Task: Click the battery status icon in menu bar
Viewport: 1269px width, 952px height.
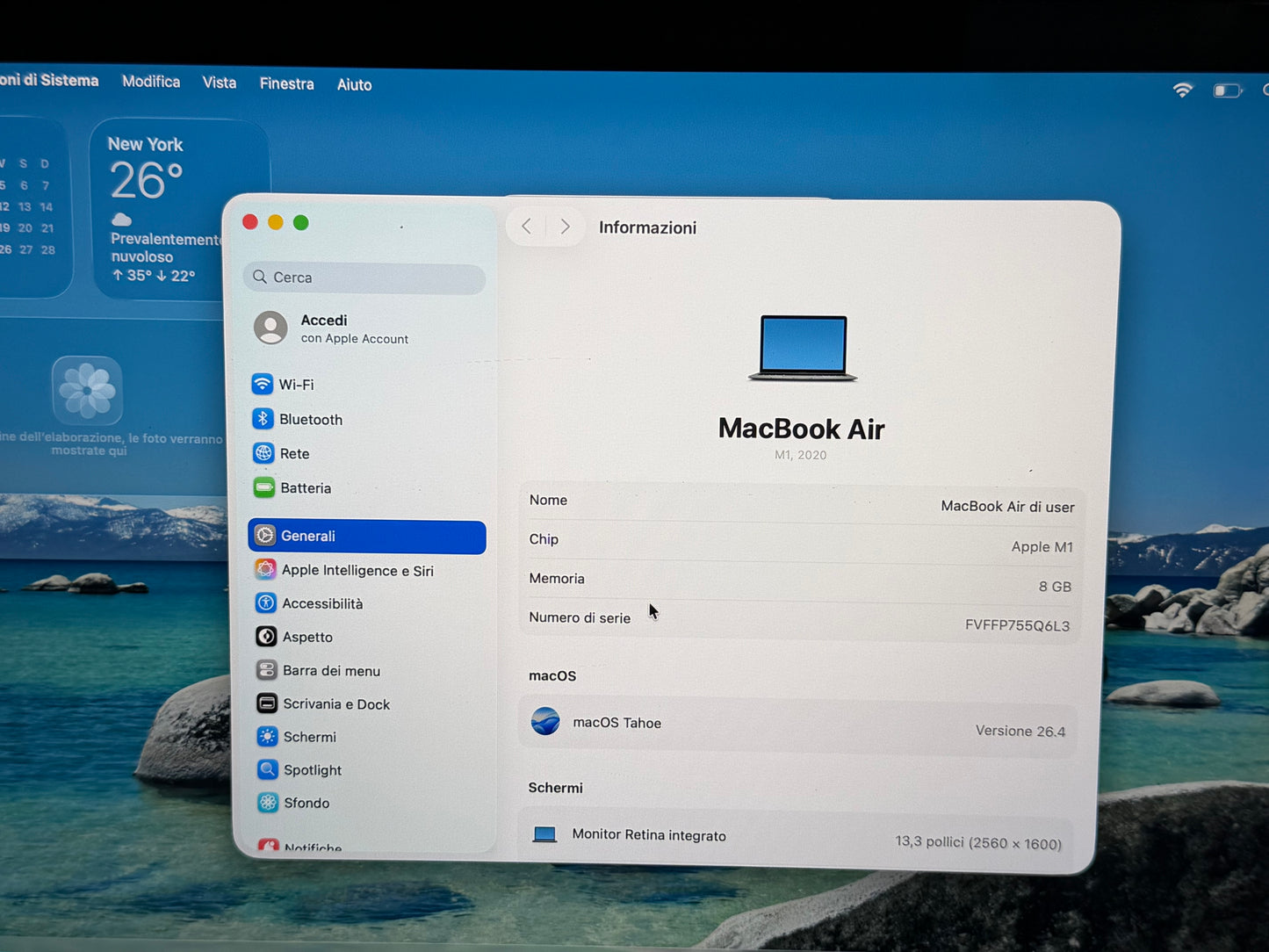Action: point(1228,90)
